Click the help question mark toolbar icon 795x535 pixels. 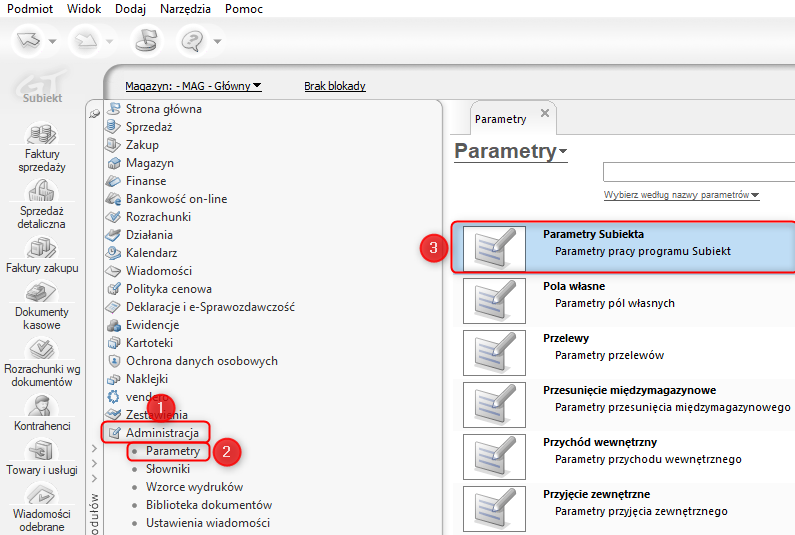192,41
